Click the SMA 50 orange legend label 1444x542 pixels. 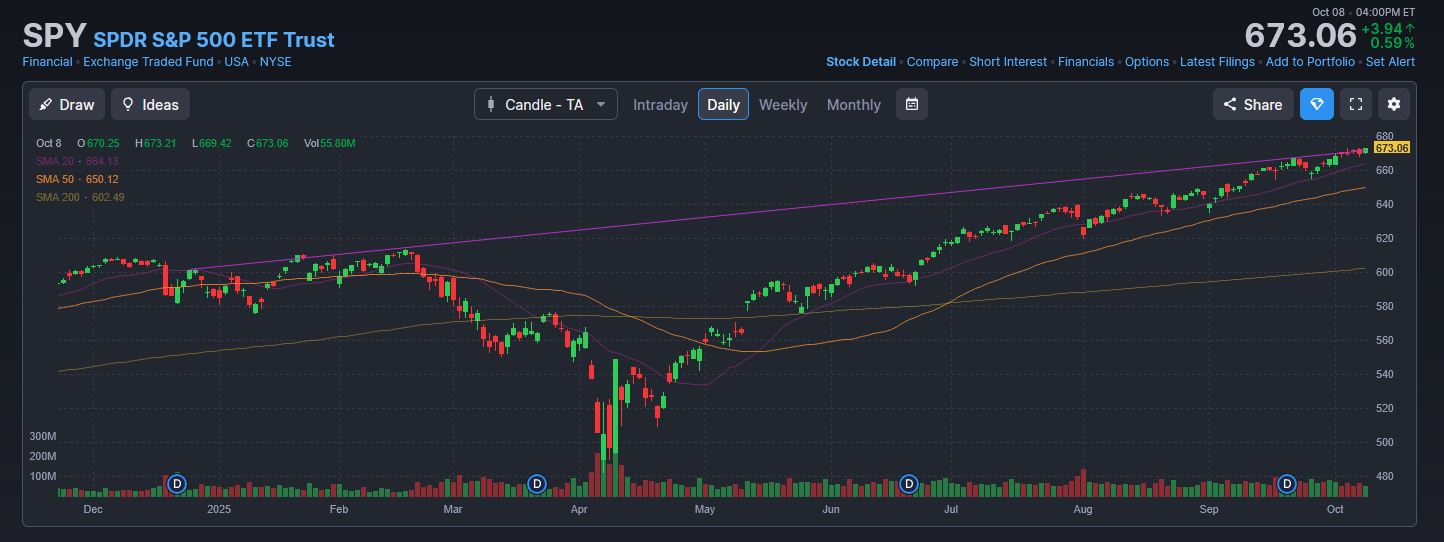tap(77, 179)
